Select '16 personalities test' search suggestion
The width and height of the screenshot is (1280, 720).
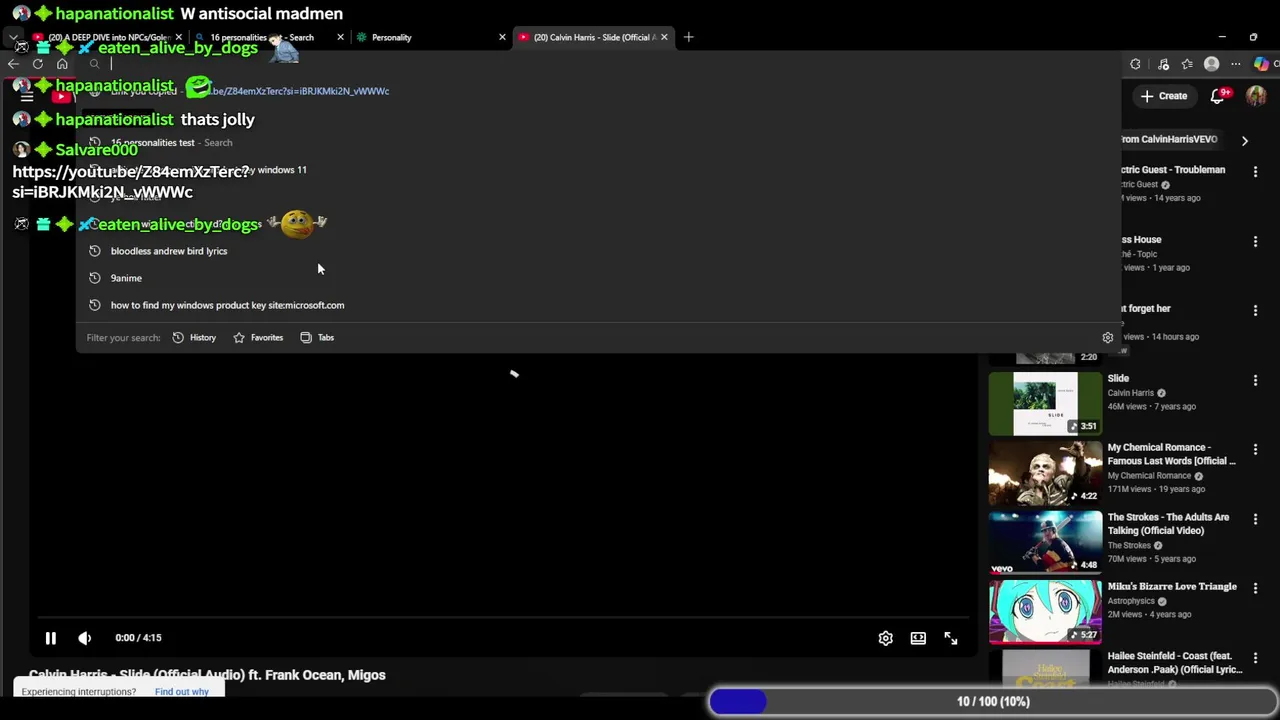(x=600, y=142)
